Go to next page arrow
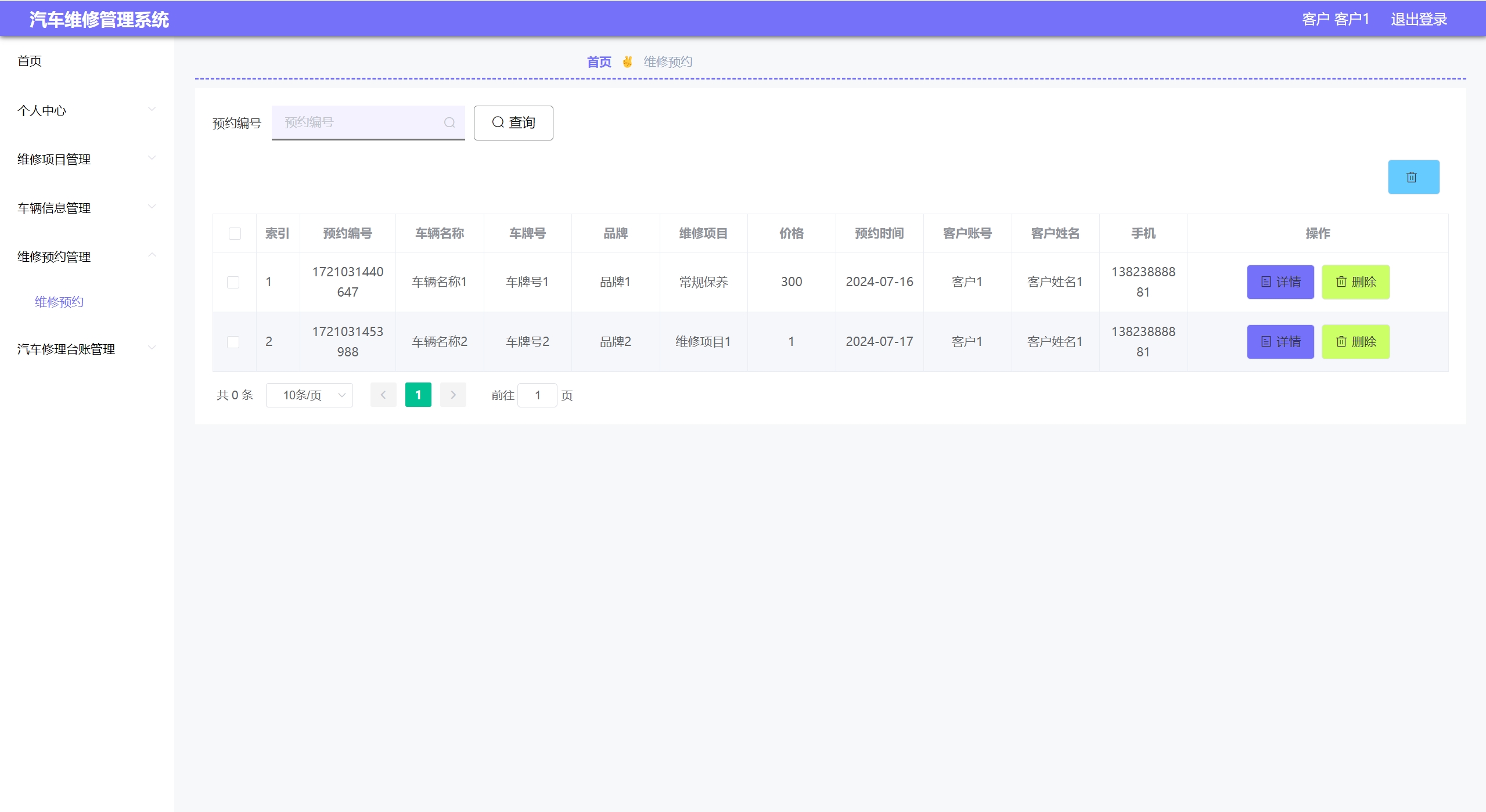The width and height of the screenshot is (1486, 812). click(x=453, y=395)
